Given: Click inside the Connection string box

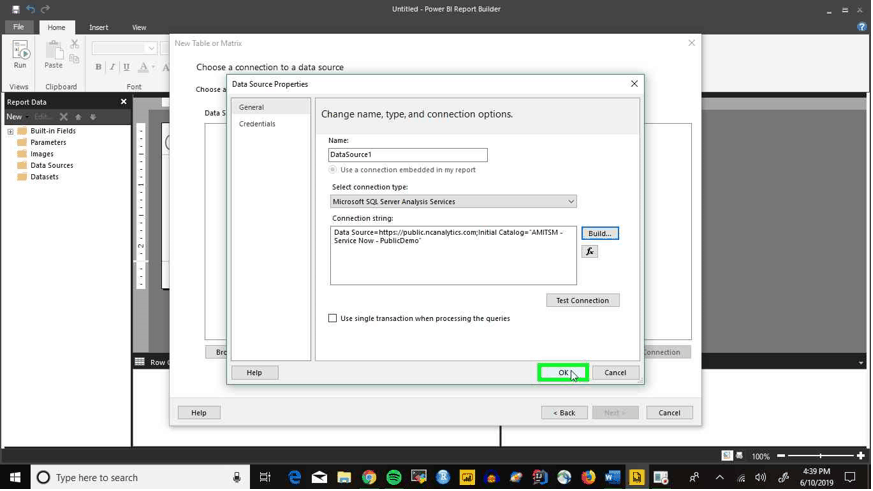Looking at the screenshot, I should [x=453, y=255].
